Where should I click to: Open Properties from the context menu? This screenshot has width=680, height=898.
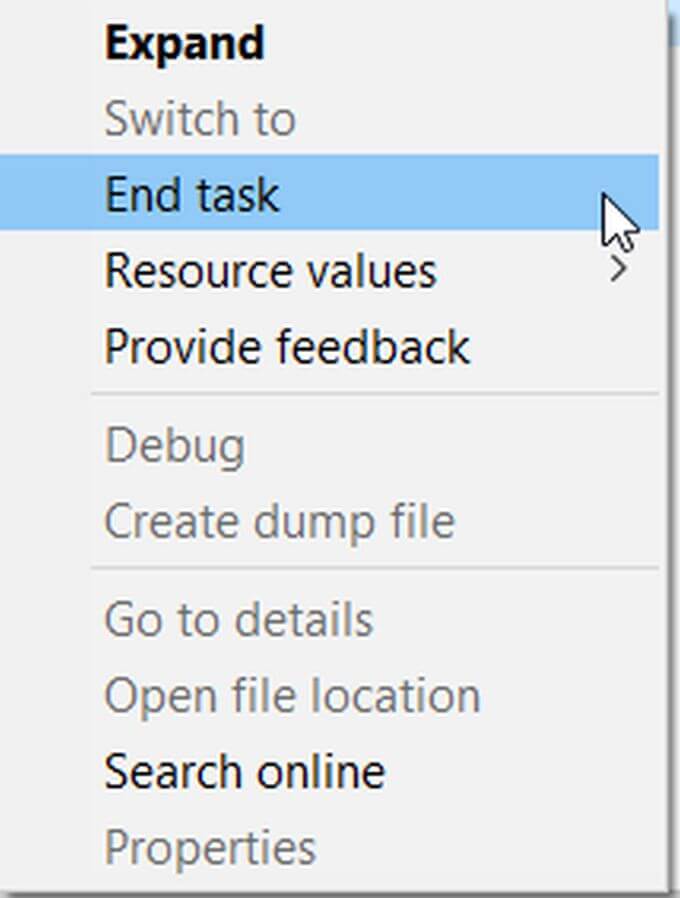210,848
